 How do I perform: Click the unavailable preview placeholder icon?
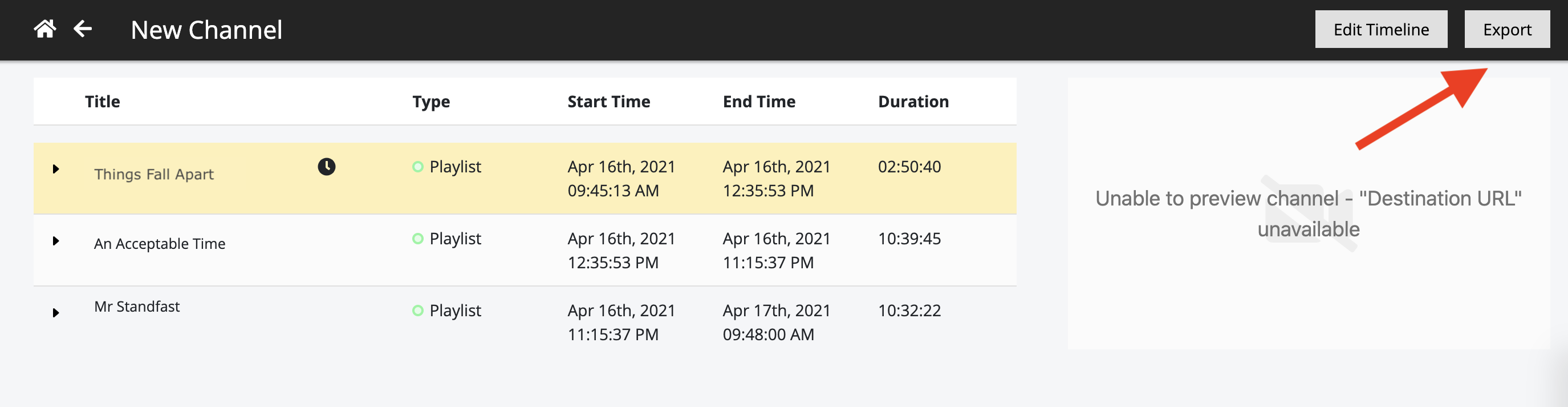tap(1309, 213)
